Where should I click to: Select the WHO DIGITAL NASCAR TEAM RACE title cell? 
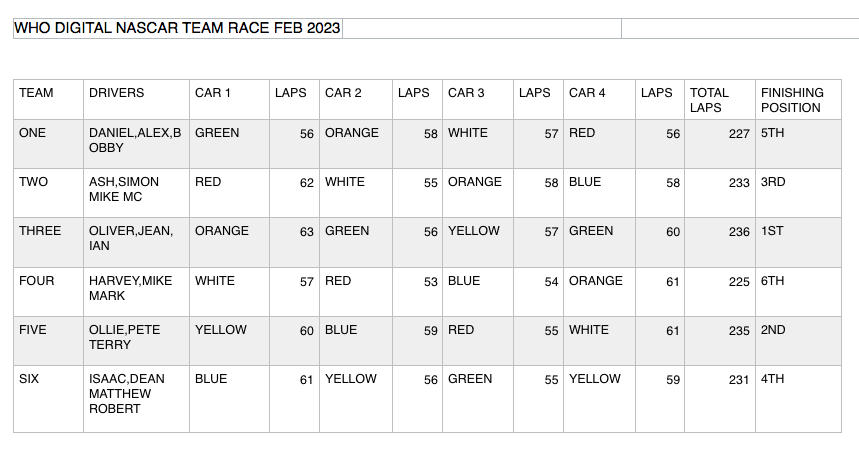tap(177, 28)
